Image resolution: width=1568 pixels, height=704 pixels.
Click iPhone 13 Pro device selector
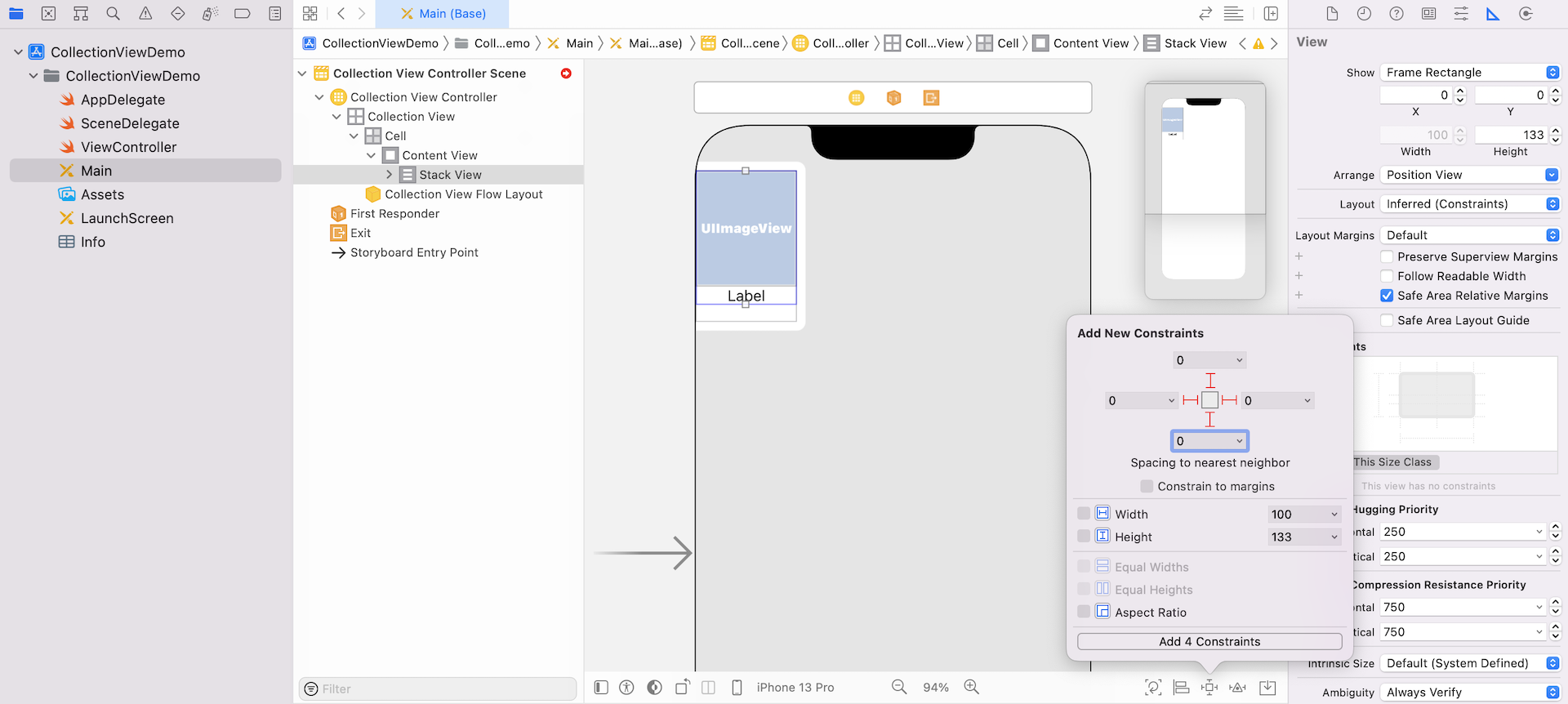point(795,688)
